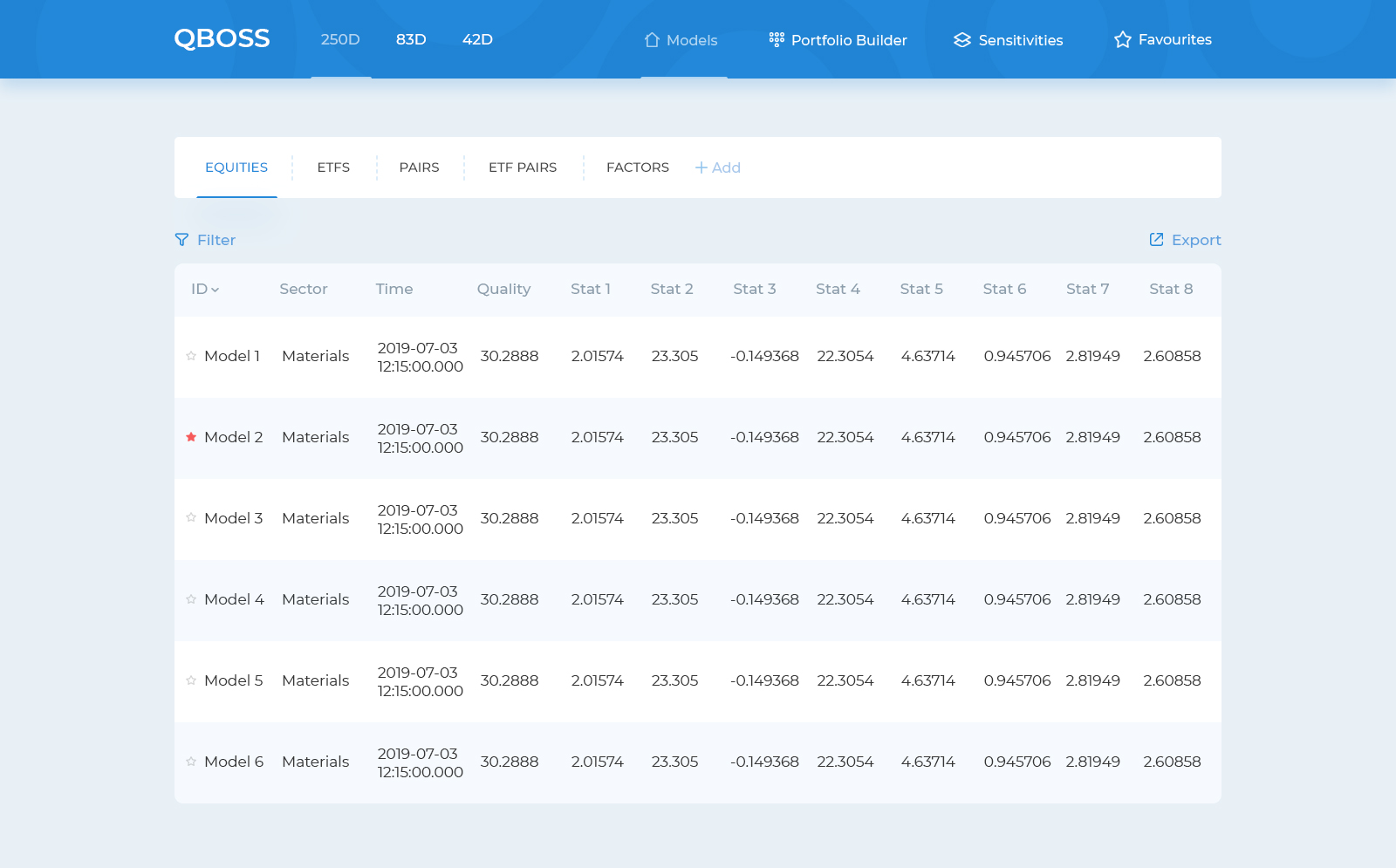The image size is (1396, 868).
Task: Open Portfolio Builder grid icon
Action: (x=777, y=39)
